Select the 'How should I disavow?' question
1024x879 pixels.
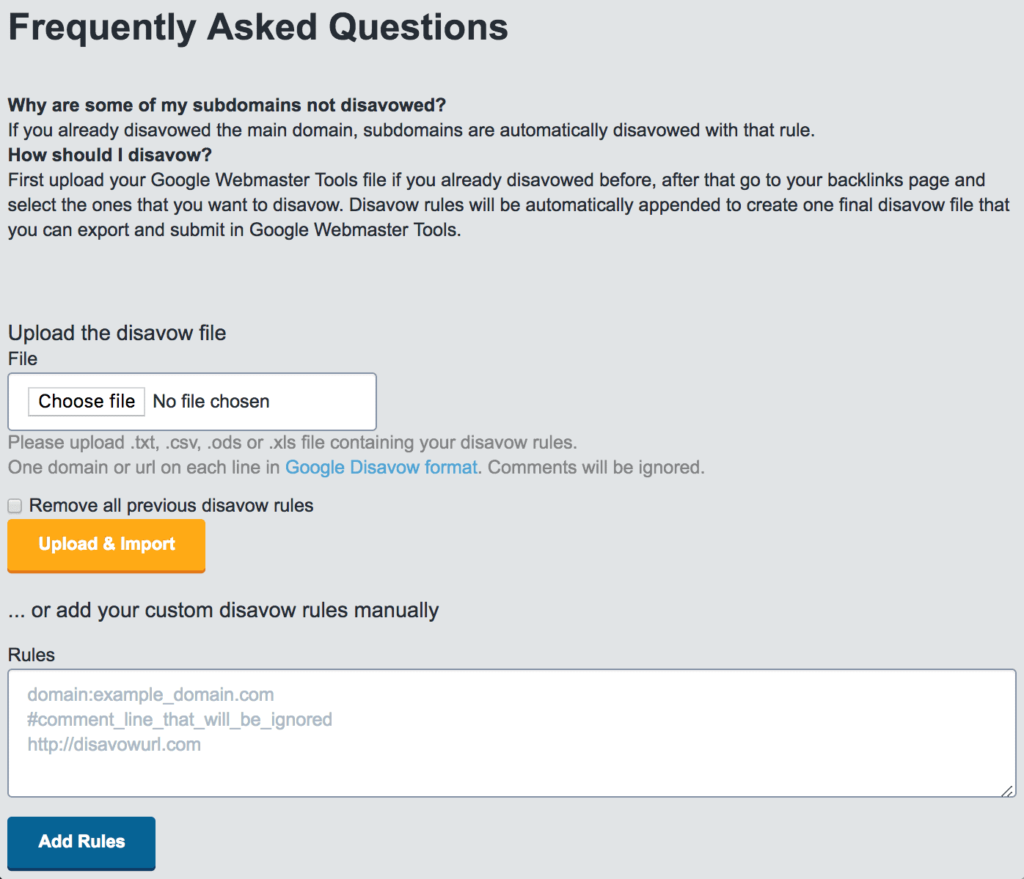coord(110,155)
